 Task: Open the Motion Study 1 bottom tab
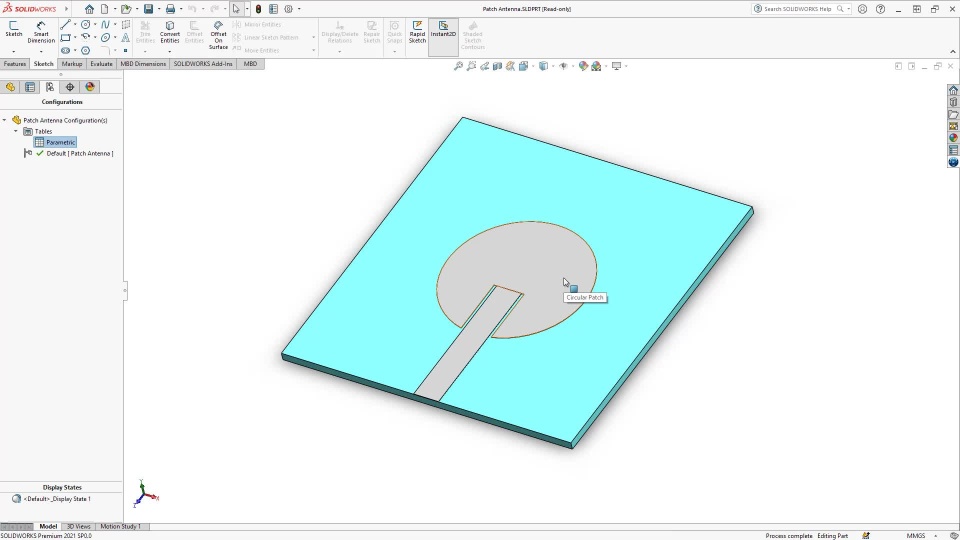tap(120, 527)
